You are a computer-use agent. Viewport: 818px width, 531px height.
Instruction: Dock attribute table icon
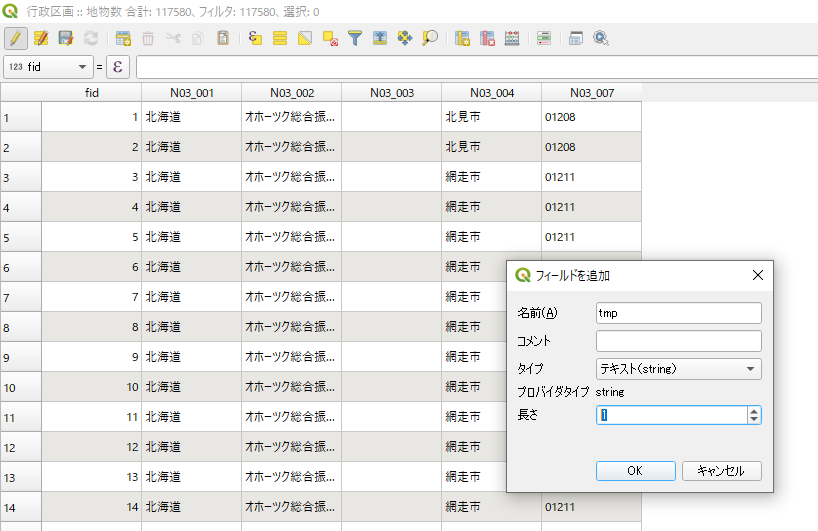[576, 38]
